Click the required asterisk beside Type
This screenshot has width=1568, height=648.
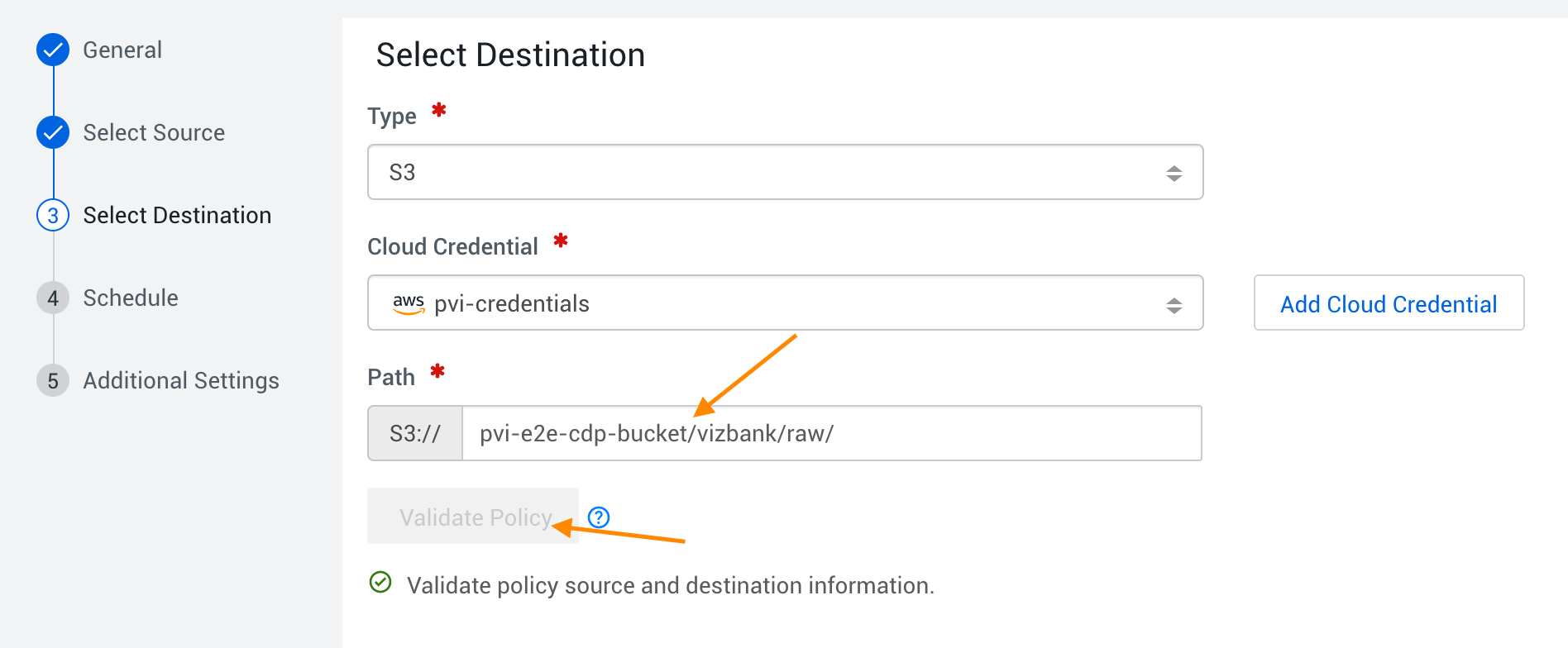tap(439, 111)
